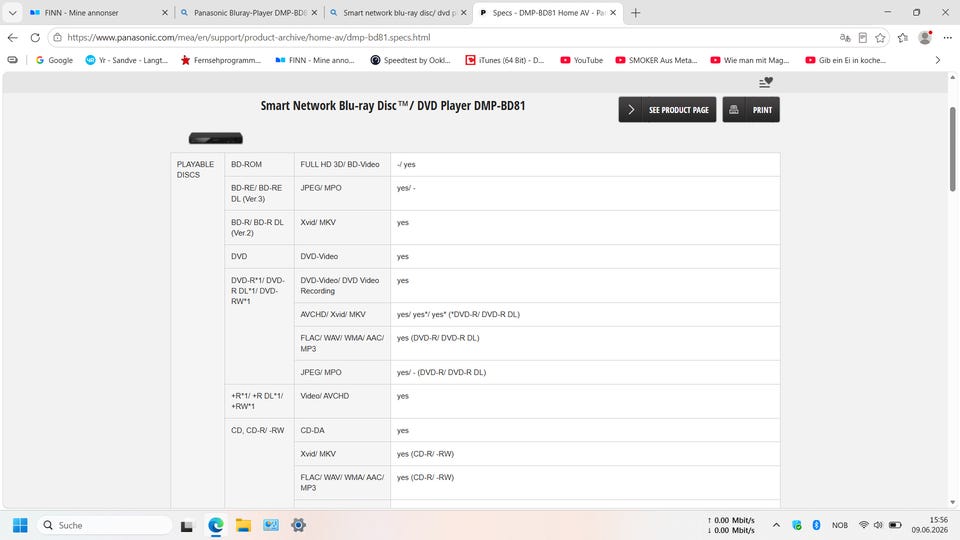The image size is (960, 540).
Task: Open the SMOKER Aus Meta bookmark
Action: tap(656, 60)
